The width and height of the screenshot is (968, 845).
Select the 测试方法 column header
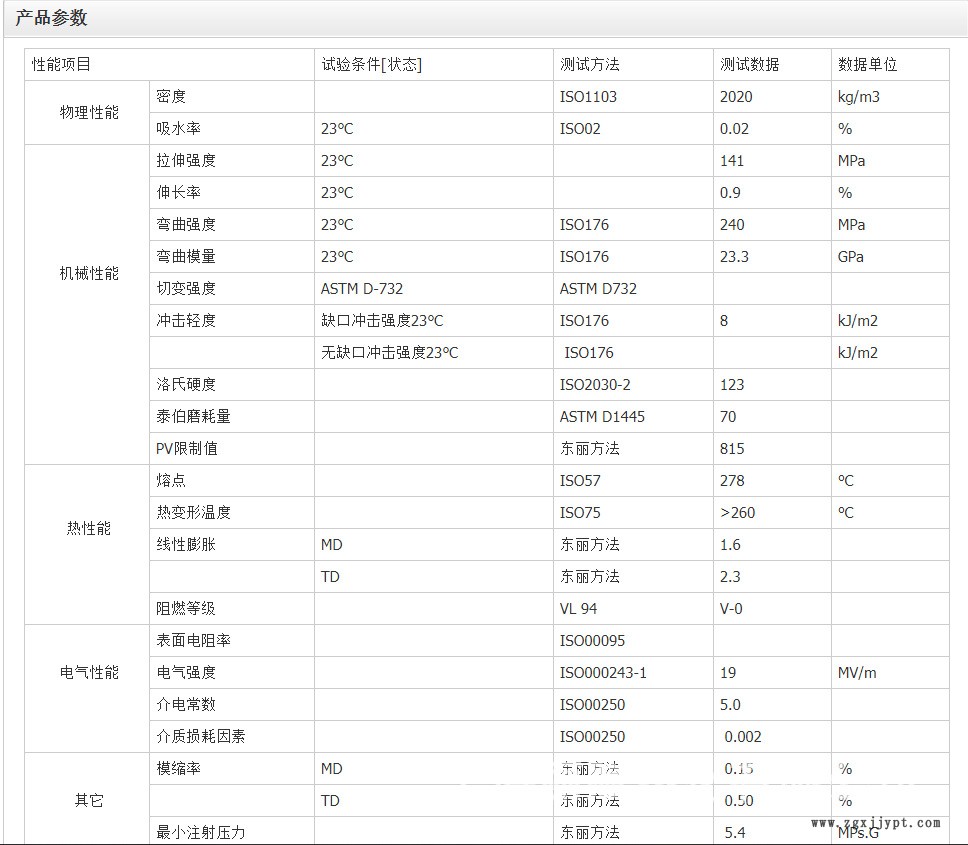coord(589,65)
